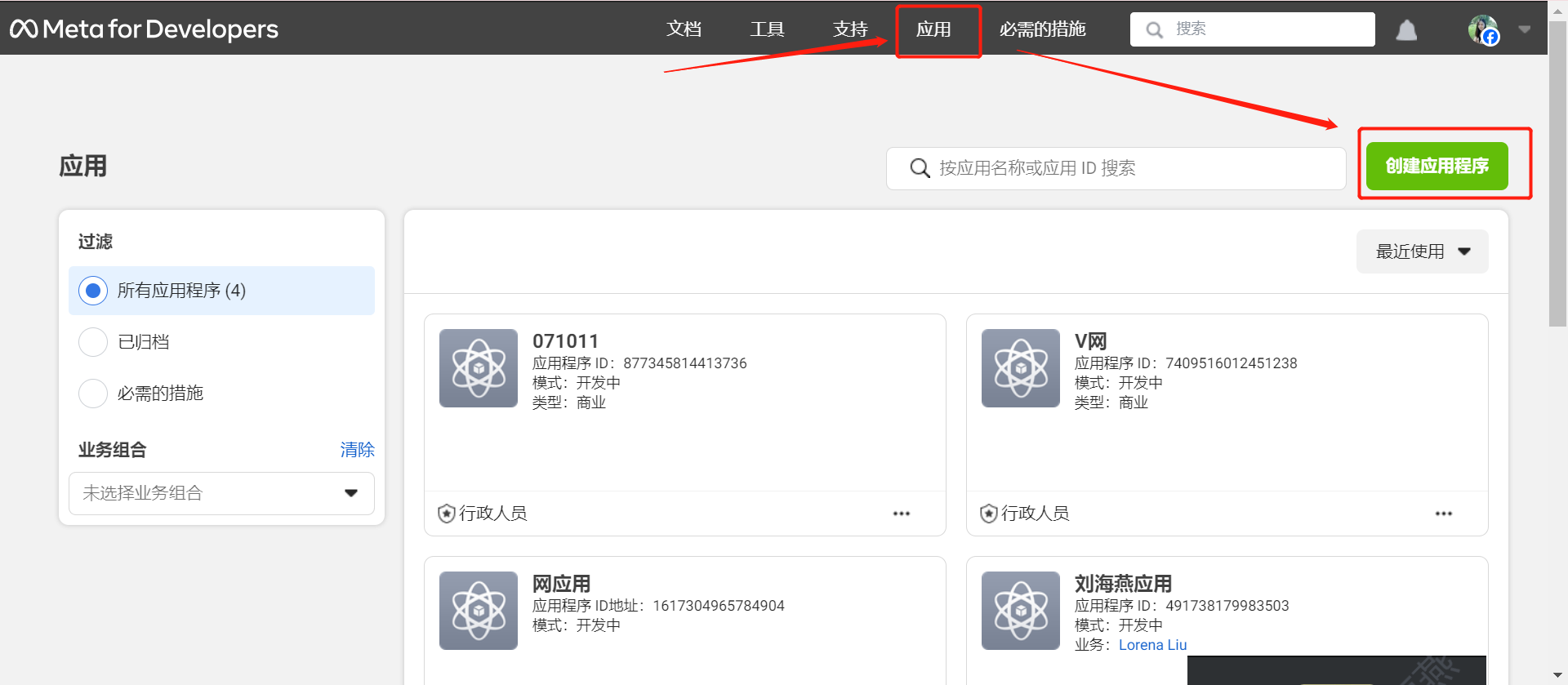Open the 网应用 app icon
Image resolution: width=1568 pixels, height=685 pixels.
click(479, 611)
